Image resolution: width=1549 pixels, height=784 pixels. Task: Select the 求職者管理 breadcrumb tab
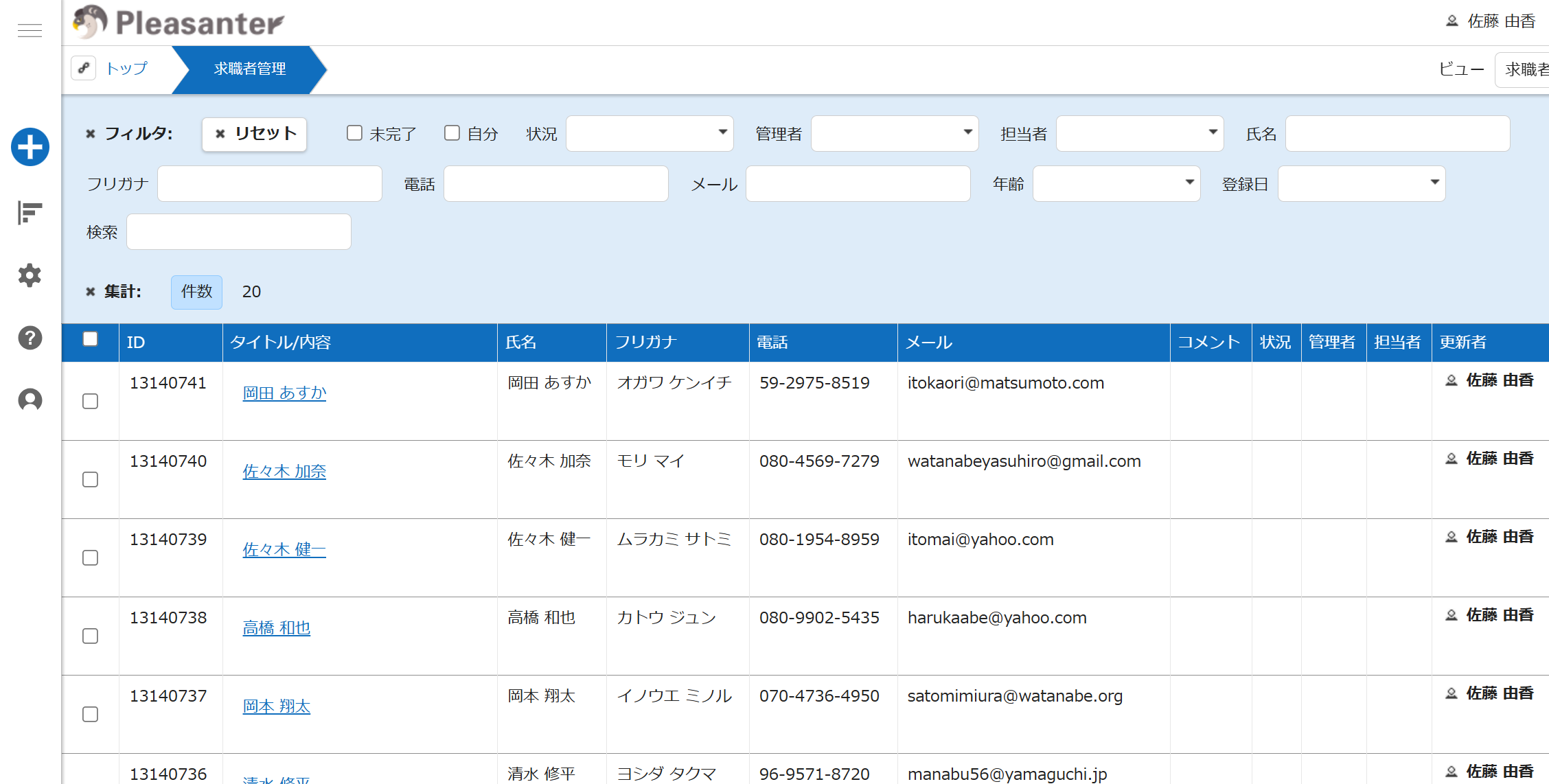[249, 69]
